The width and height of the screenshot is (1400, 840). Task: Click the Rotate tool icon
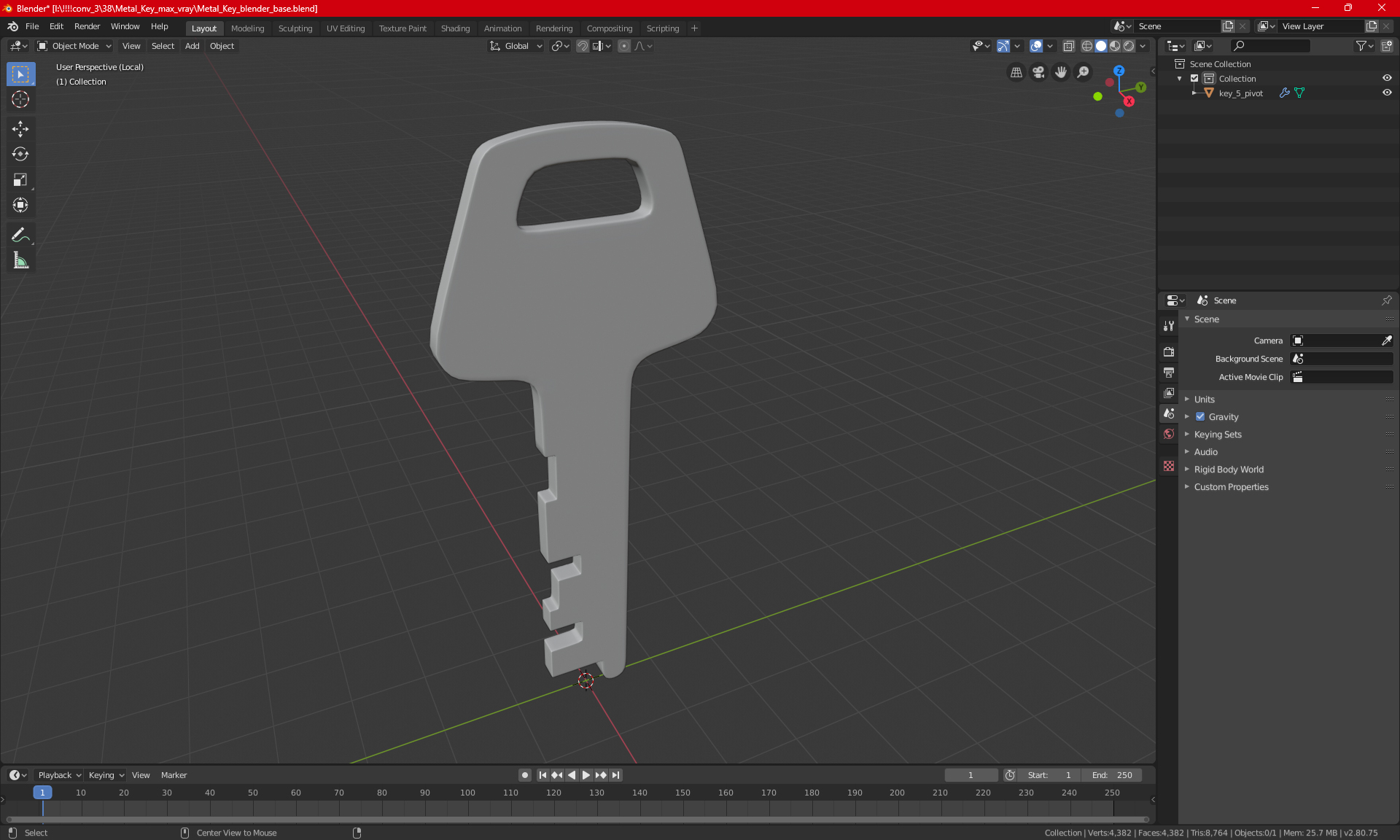[x=20, y=154]
